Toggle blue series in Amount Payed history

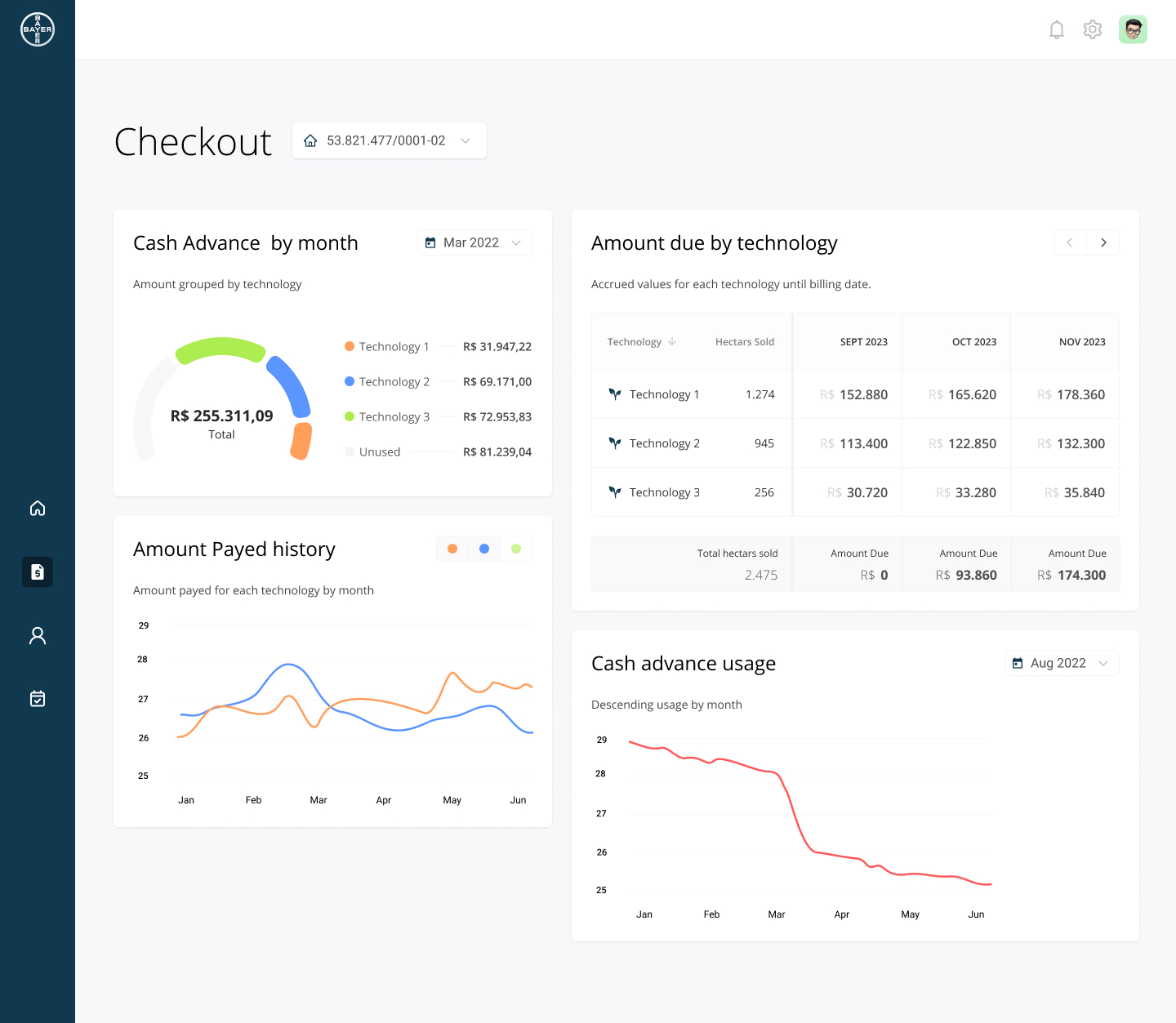484,549
